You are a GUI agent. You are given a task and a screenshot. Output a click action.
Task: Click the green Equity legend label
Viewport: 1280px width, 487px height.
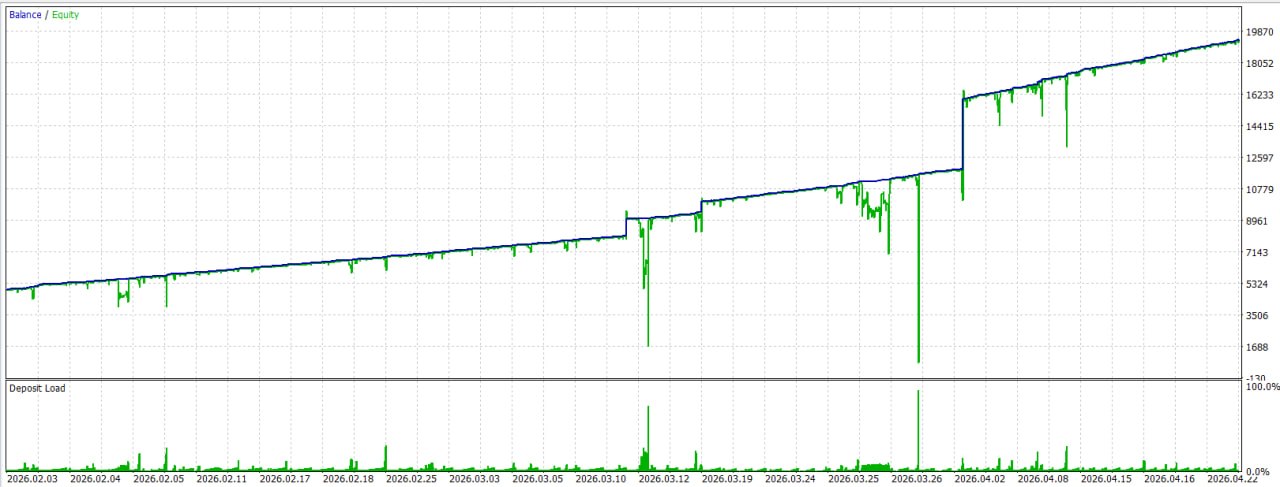pyautogui.click(x=65, y=15)
